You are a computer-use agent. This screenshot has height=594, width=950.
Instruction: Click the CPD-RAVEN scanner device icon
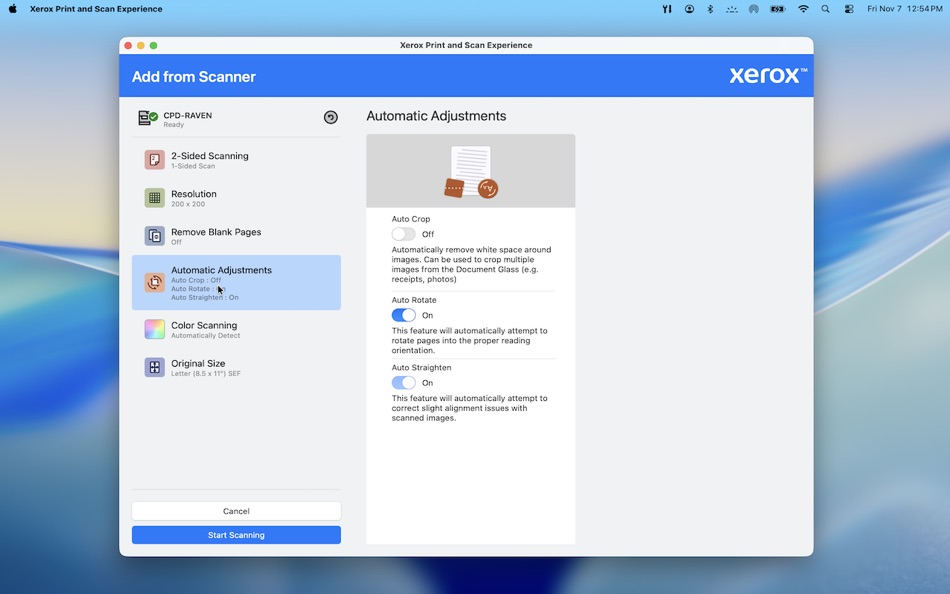pos(148,117)
